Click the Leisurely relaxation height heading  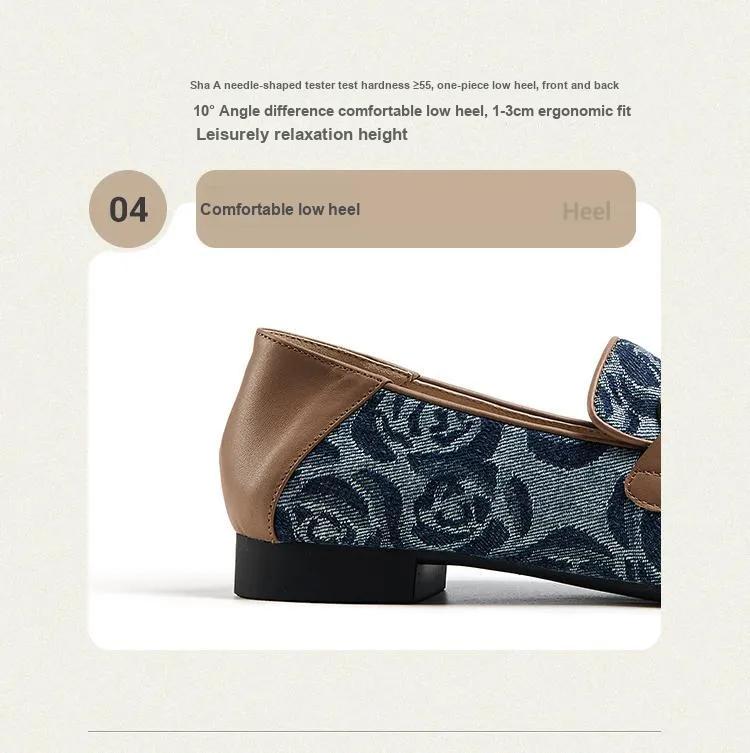pyautogui.click(x=302, y=134)
